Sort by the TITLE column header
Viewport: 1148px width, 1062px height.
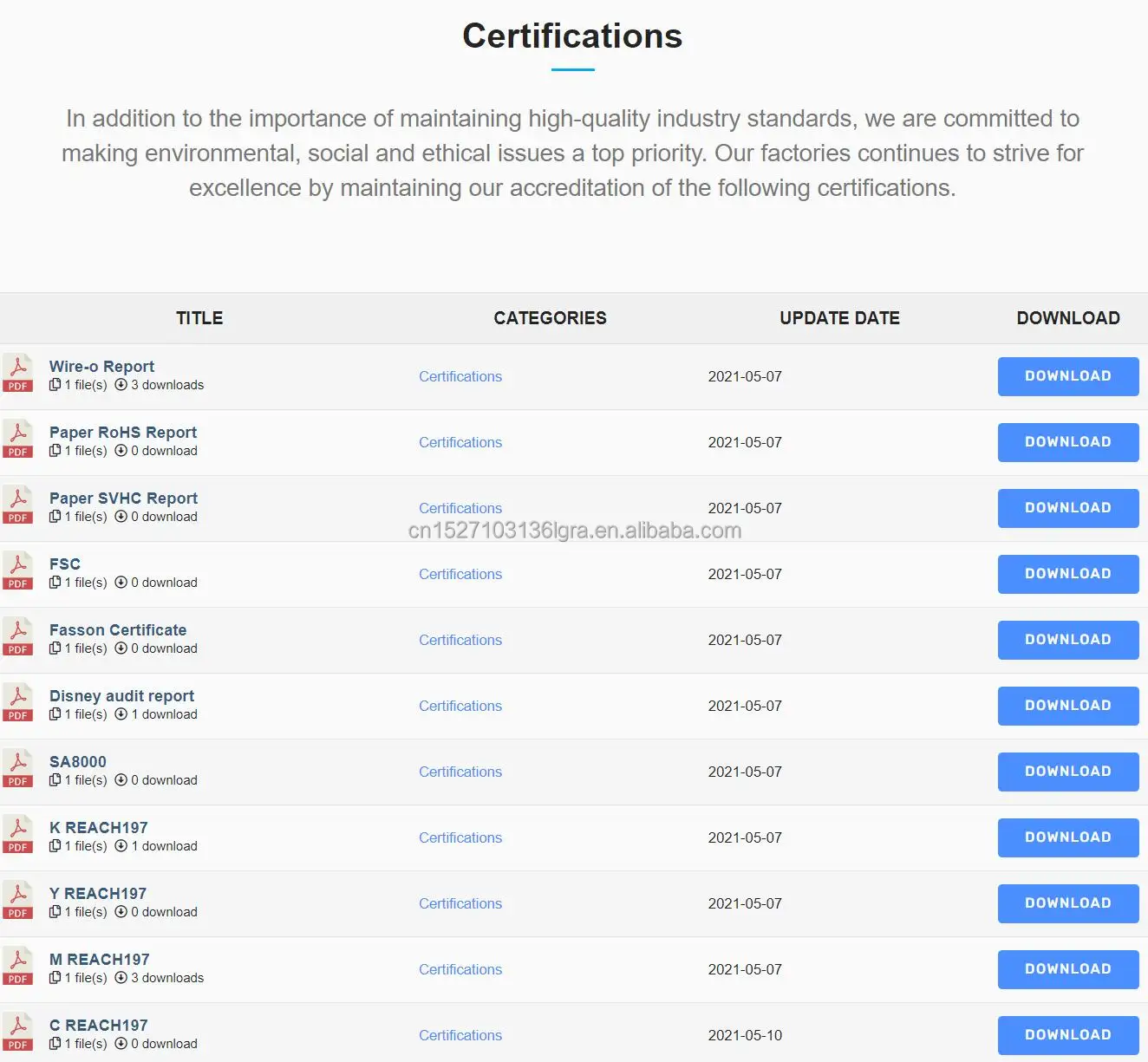[x=199, y=318]
